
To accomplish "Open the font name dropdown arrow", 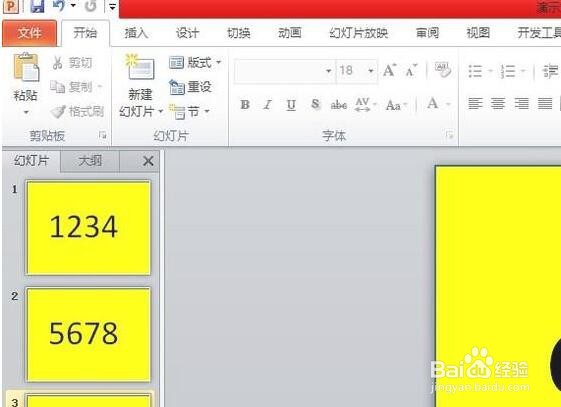I will (x=328, y=71).
